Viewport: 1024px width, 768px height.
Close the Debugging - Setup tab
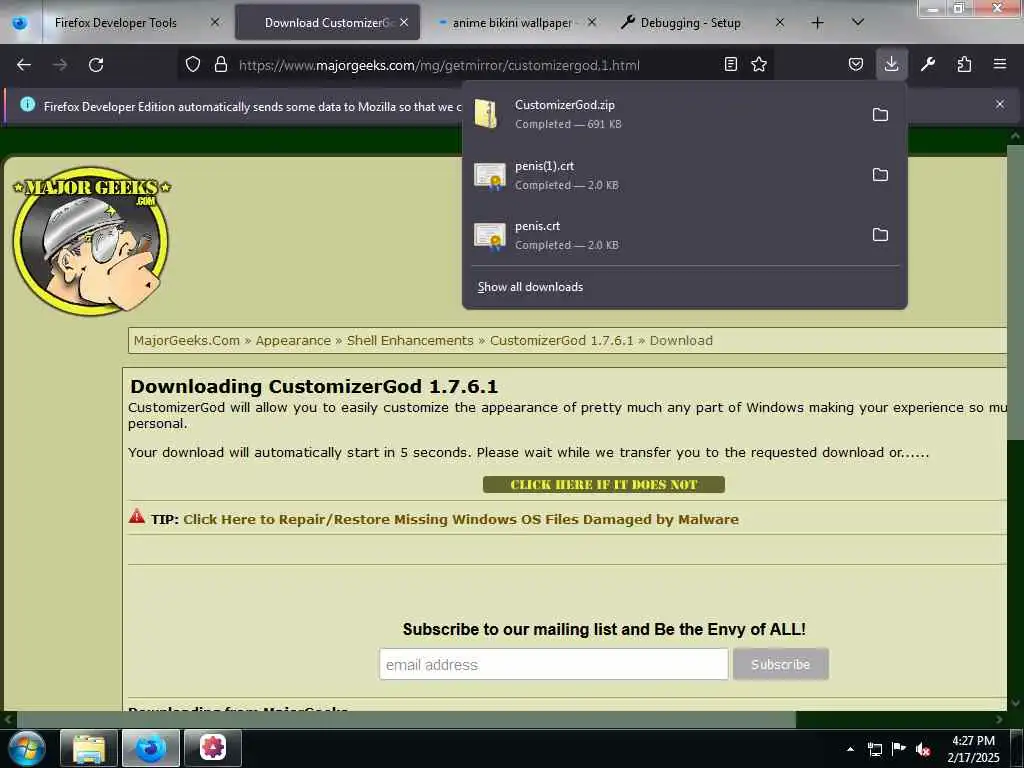(780, 22)
